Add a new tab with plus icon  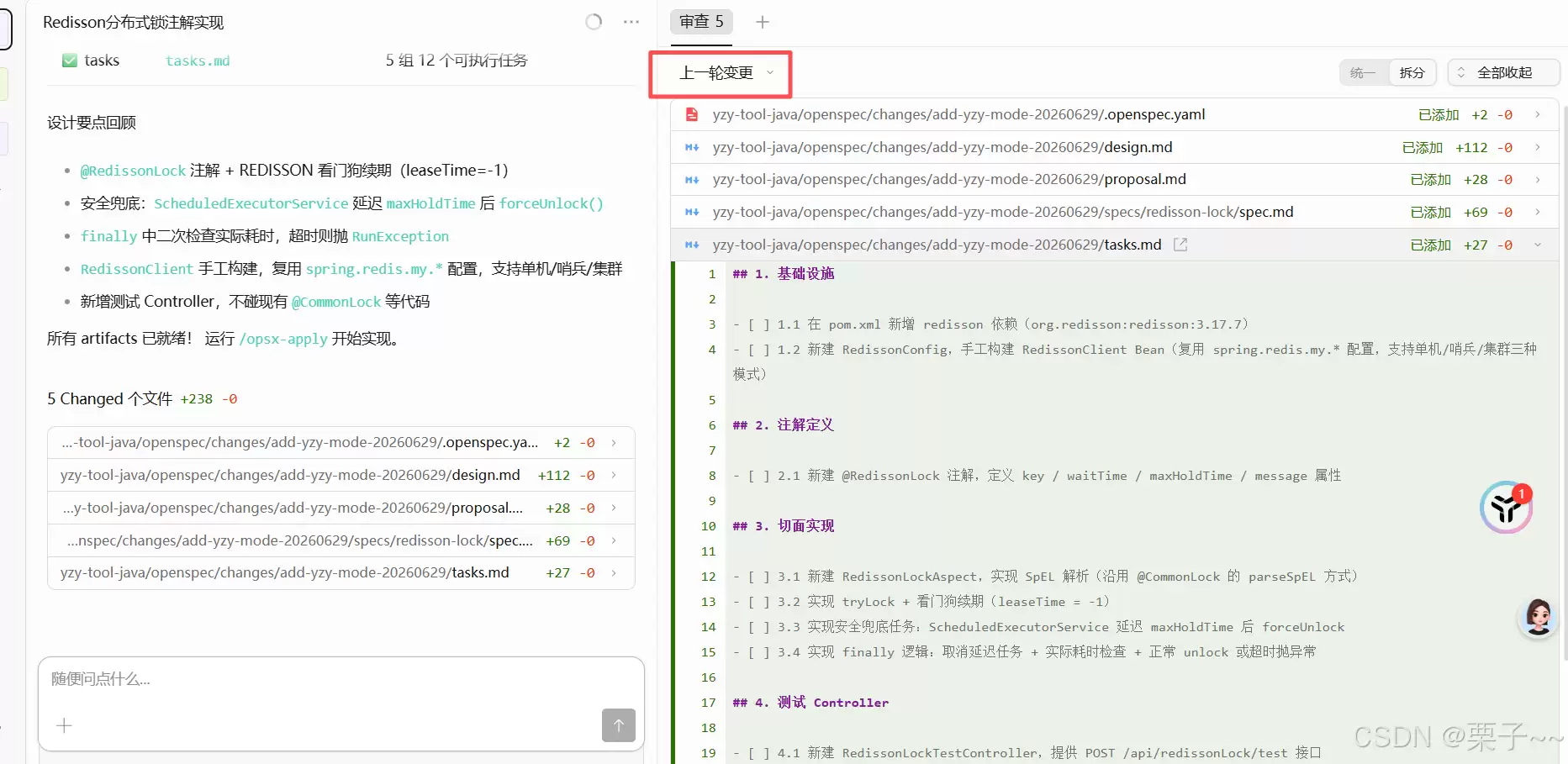click(763, 22)
